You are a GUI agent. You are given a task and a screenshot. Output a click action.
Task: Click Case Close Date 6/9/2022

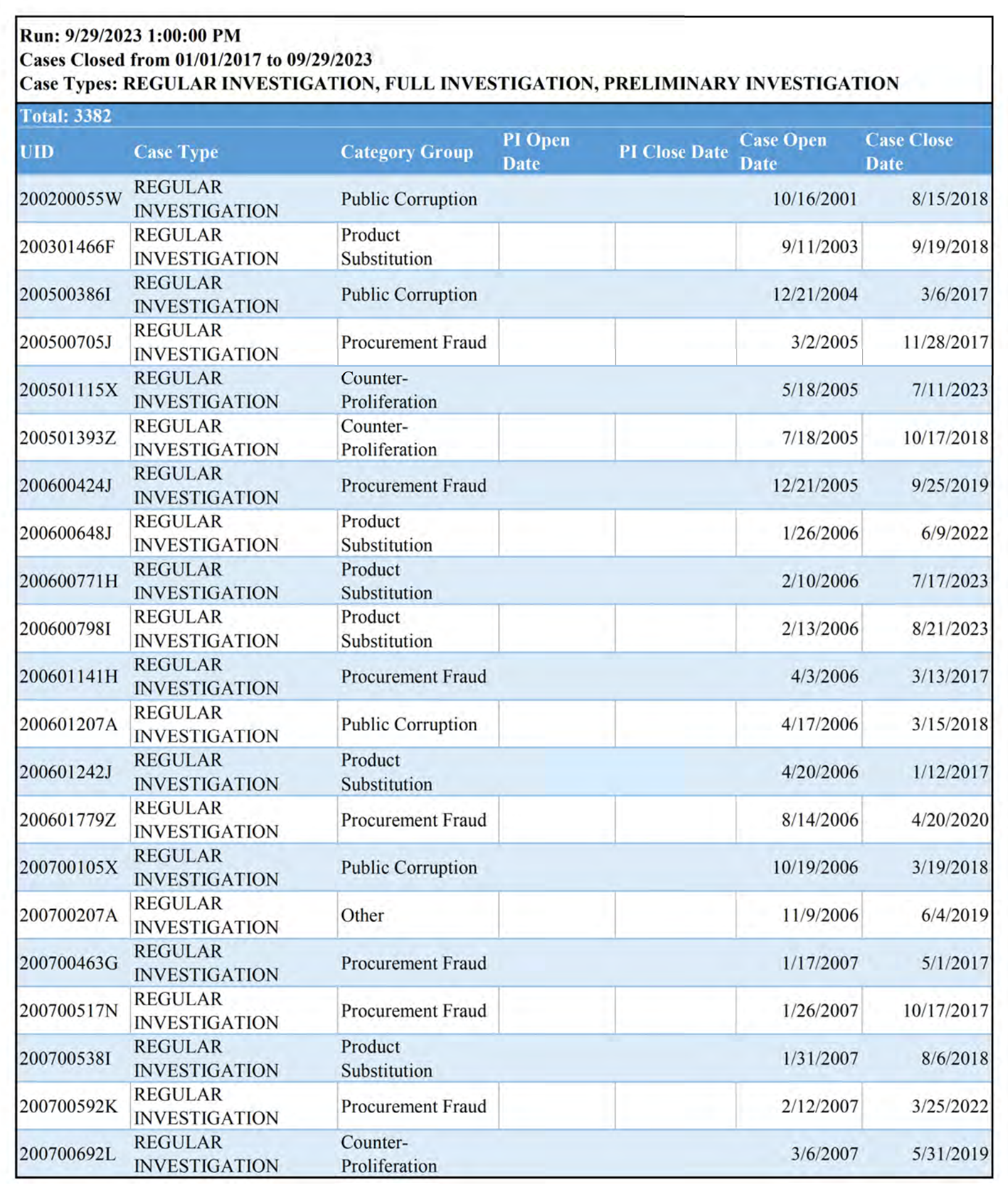pyautogui.click(x=954, y=534)
